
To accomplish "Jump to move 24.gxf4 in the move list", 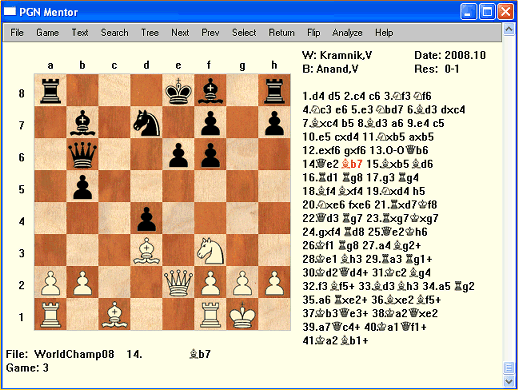I will 321,232.
